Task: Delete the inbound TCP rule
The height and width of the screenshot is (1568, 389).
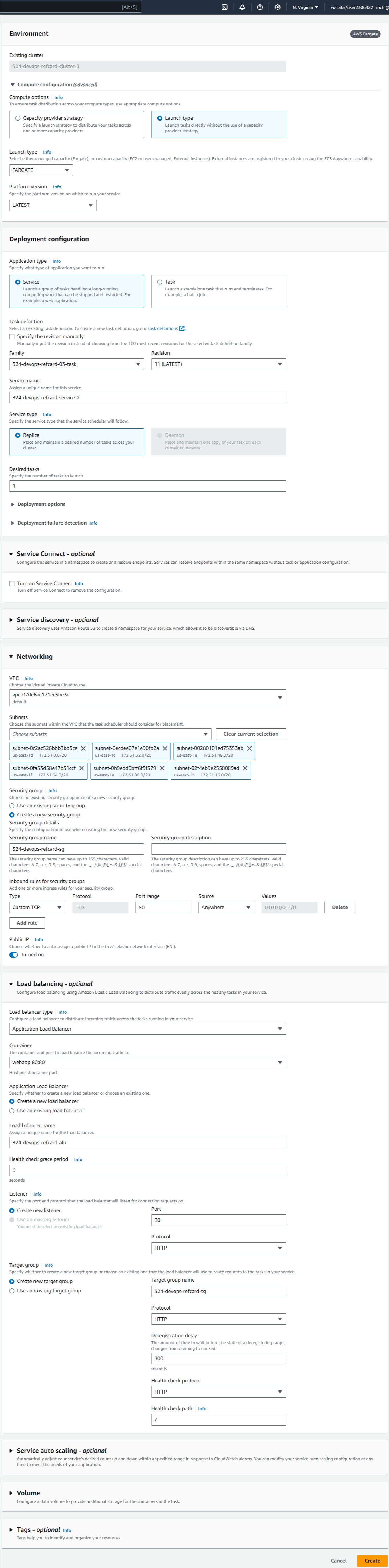Action: click(340, 907)
